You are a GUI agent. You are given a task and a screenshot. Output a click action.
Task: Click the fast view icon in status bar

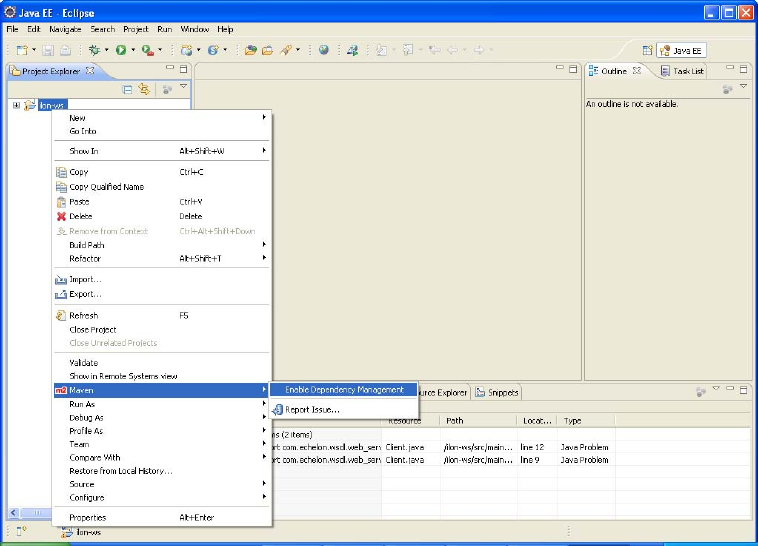tap(20, 531)
